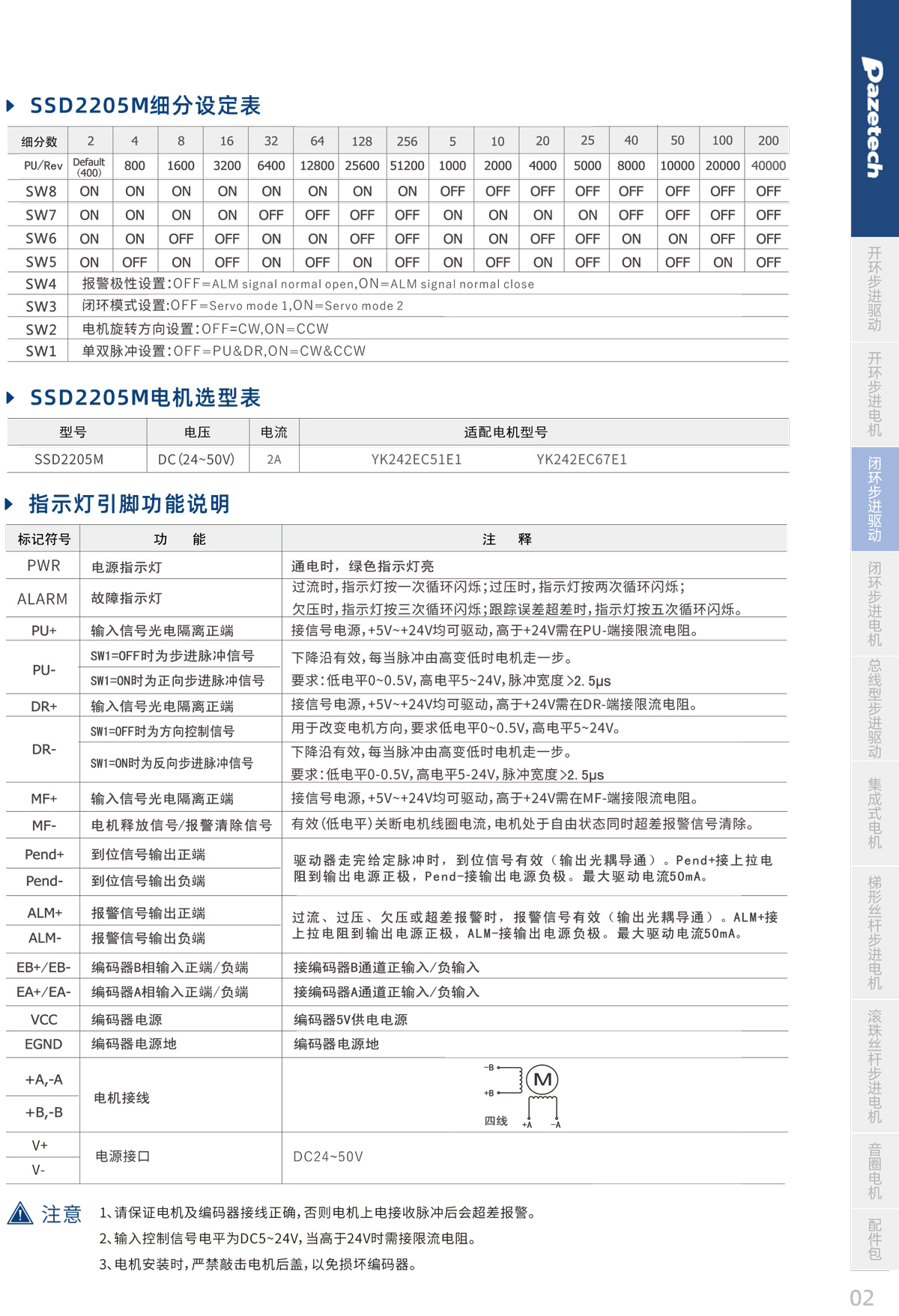Click the motor M symbol in wiring diagram

tap(542, 1079)
